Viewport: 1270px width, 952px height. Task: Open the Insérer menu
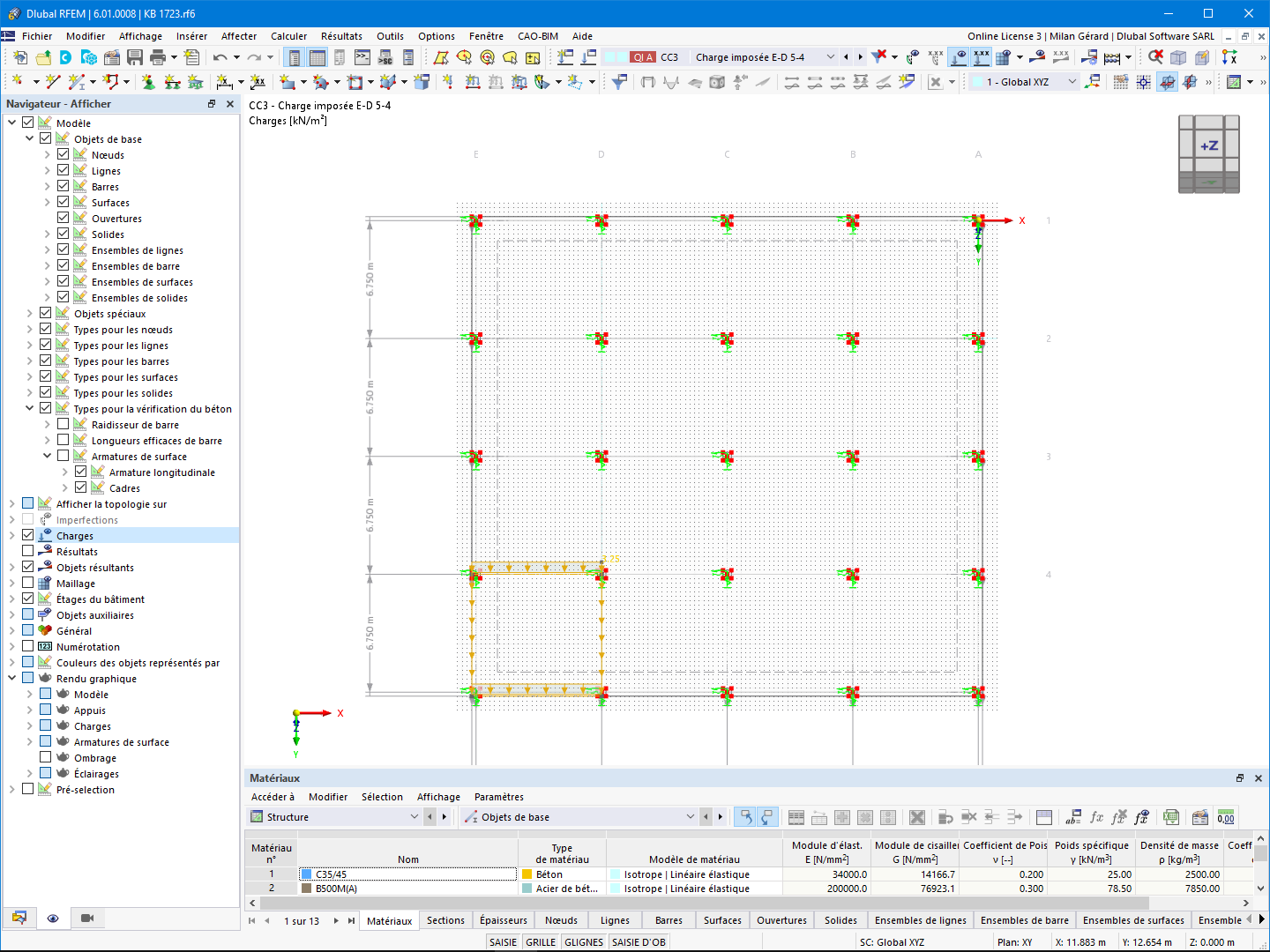191,36
